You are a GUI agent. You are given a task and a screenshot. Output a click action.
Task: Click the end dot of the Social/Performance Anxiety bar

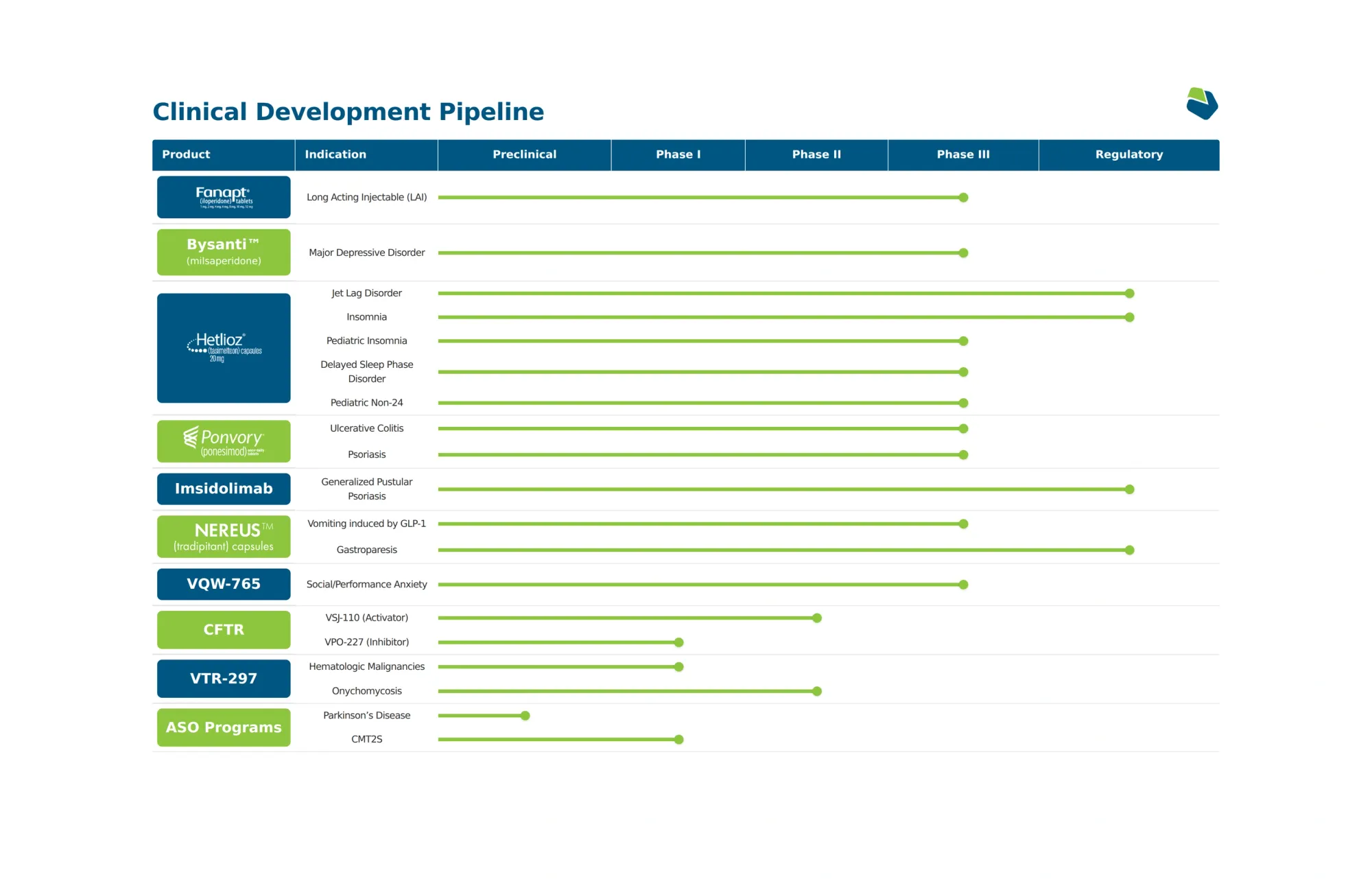pyautogui.click(x=963, y=585)
